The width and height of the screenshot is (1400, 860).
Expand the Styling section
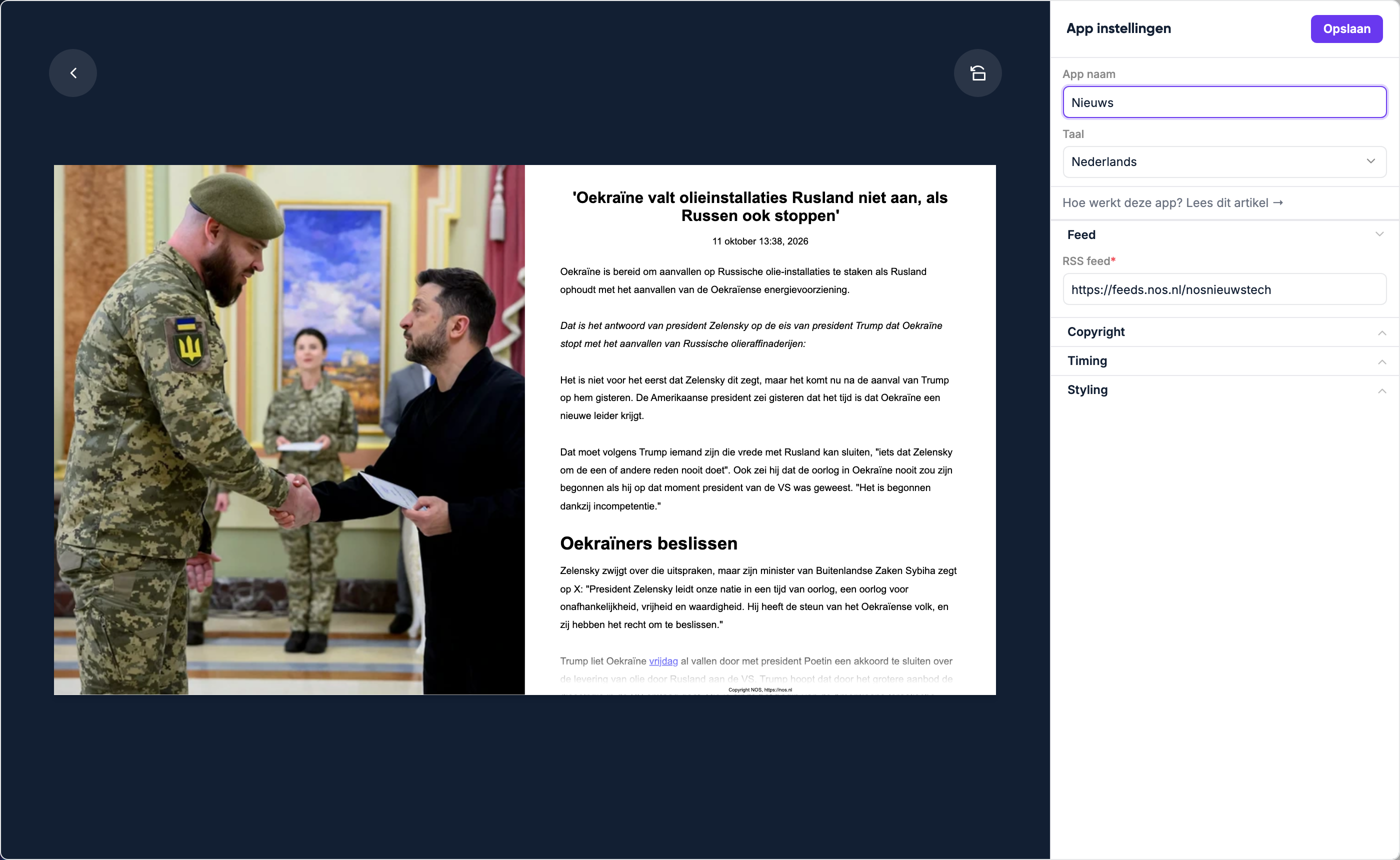tap(1224, 389)
